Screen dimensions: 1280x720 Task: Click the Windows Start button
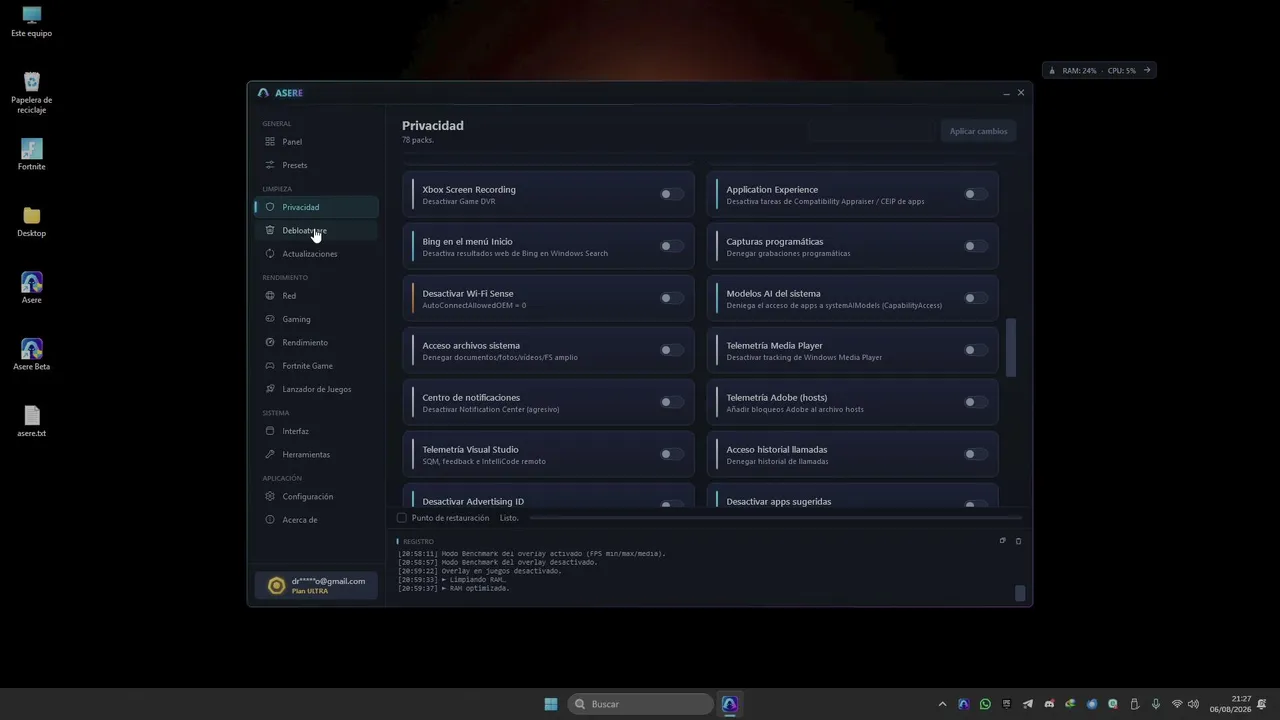point(551,704)
